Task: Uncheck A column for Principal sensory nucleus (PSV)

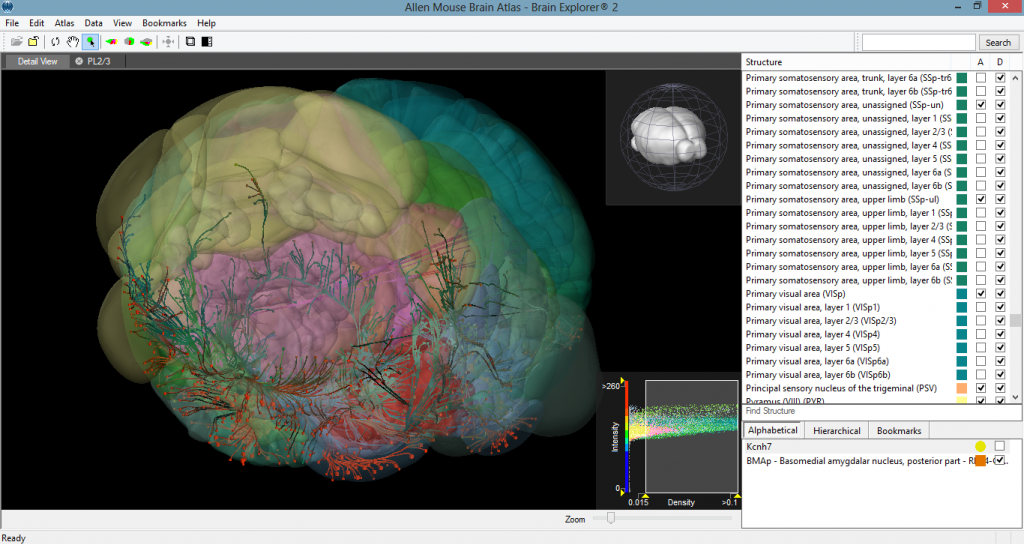Action: pos(981,388)
